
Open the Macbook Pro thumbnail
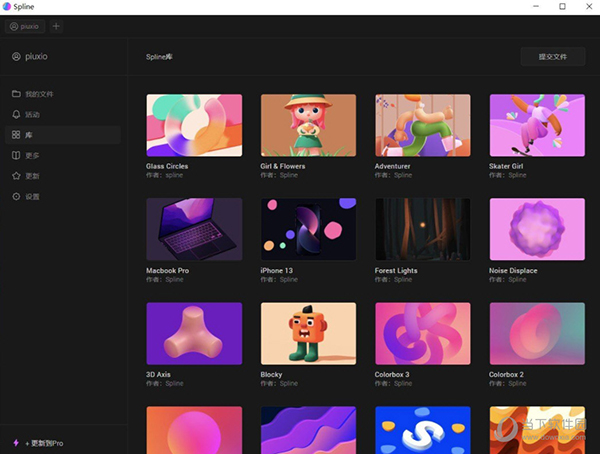[194, 229]
